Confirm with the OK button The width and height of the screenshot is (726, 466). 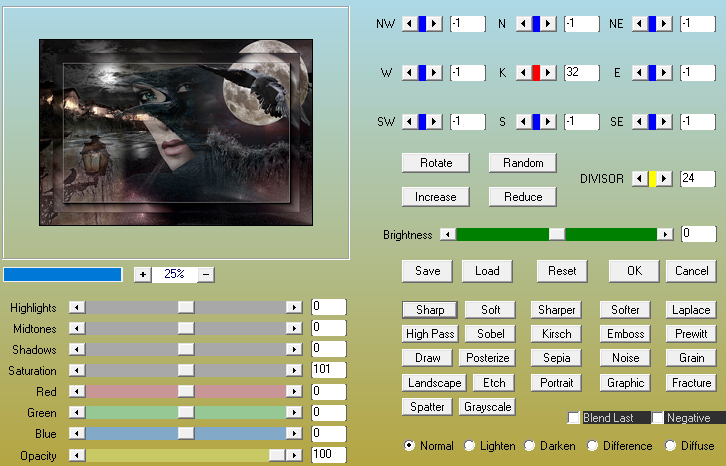click(x=633, y=271)
